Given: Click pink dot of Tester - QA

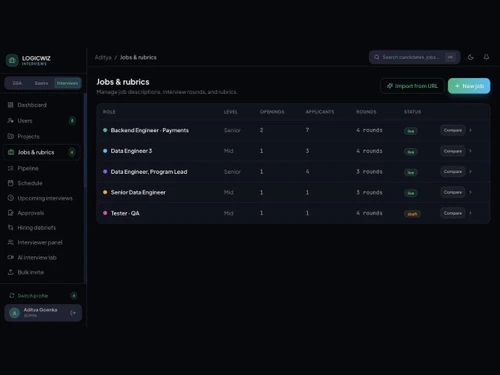Looking at the screenshot, I should [105, 213].
